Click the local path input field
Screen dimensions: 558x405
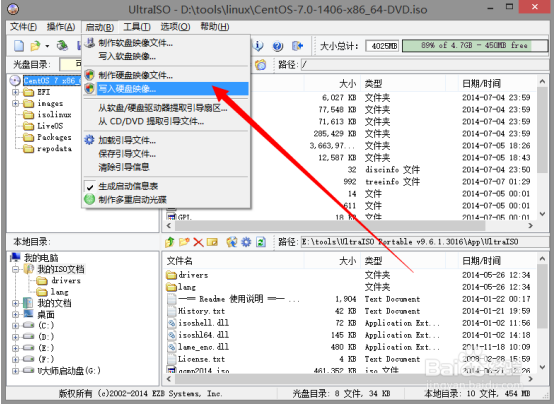[425, 242]
